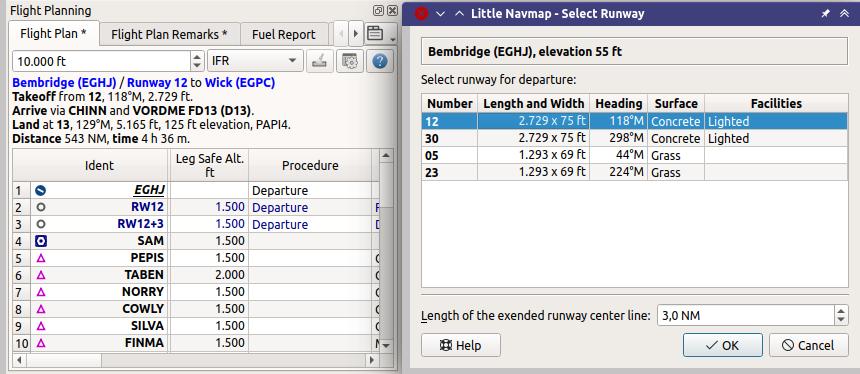The height and width of the screenshot is (374, 860).
Task: Click the RW12 procedure point icon
Action: [x=41, y=207]
